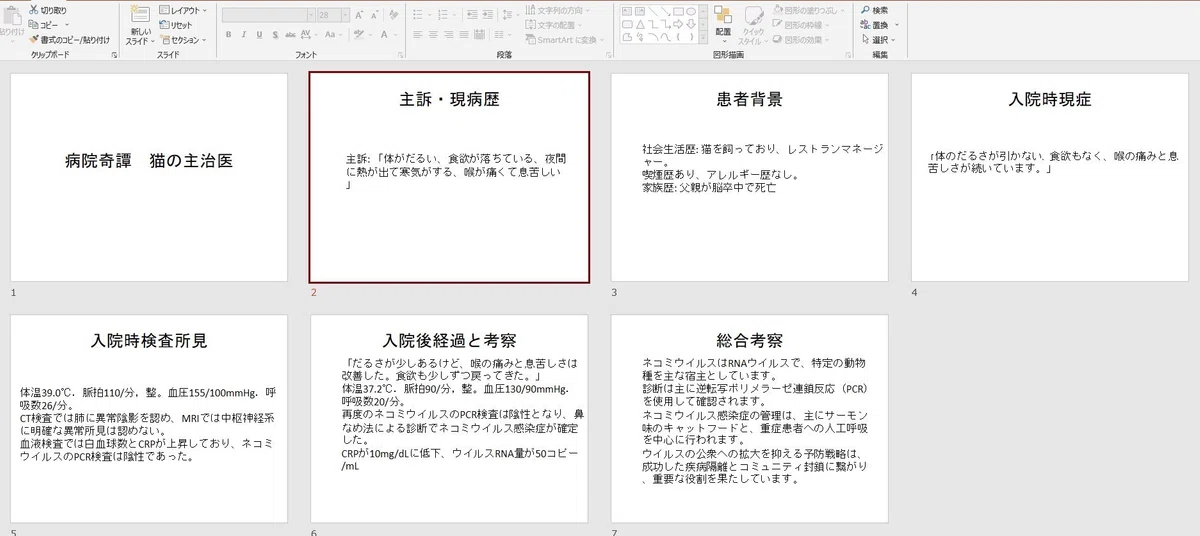Align paragraph text to the left
This screenshot has width=1200, height=536.
coord(418,34)
